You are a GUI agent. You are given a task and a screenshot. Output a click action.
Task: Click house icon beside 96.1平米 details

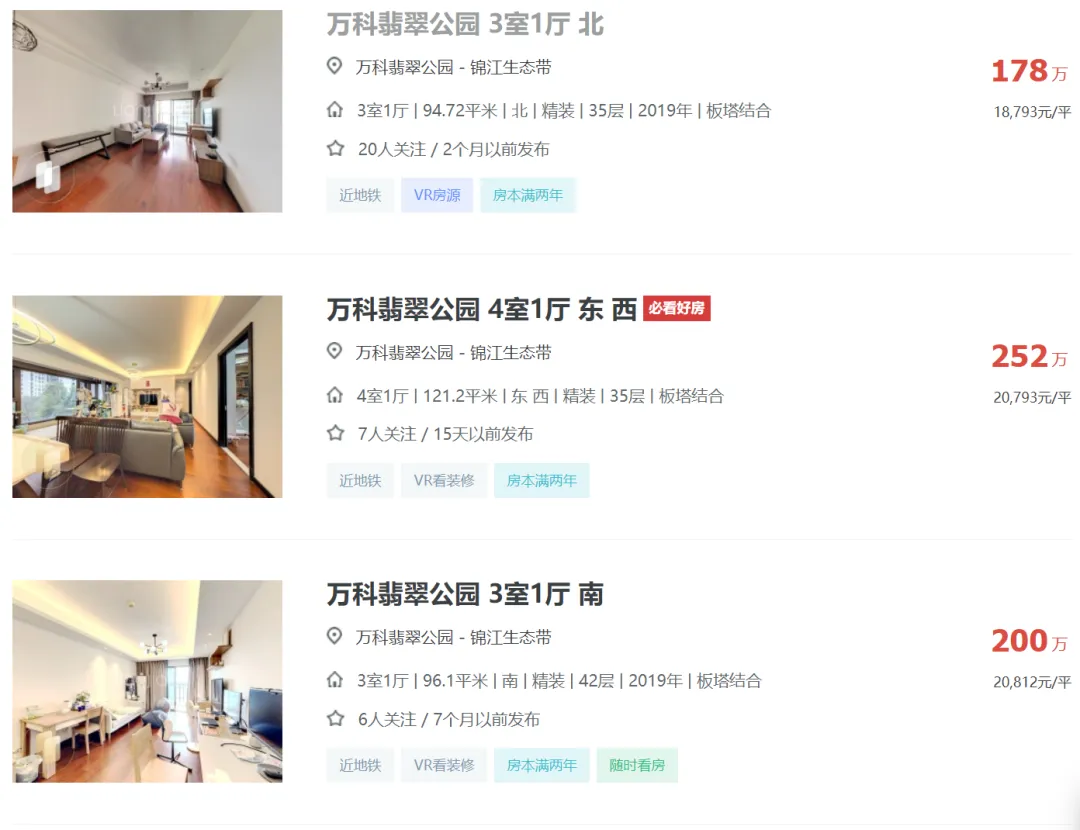point(335,680)
